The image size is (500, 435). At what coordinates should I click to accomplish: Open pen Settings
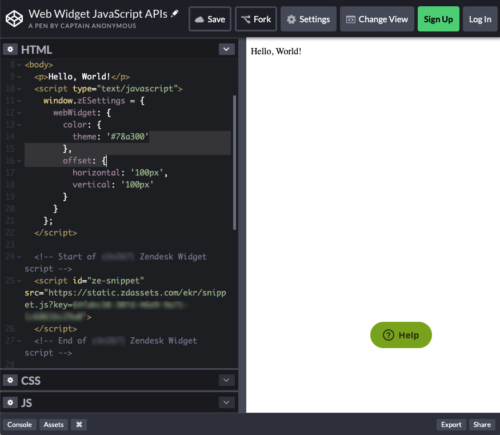point(308,19)
